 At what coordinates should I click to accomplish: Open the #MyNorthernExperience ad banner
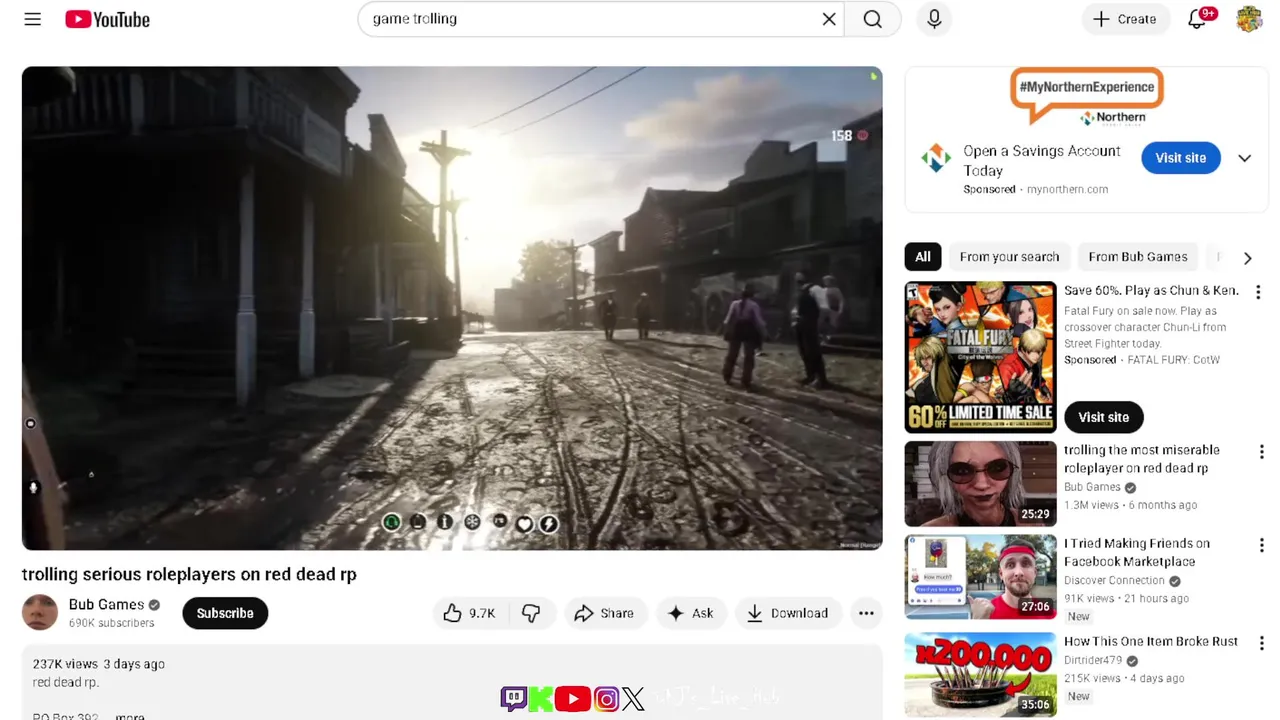click(1086, 97)
